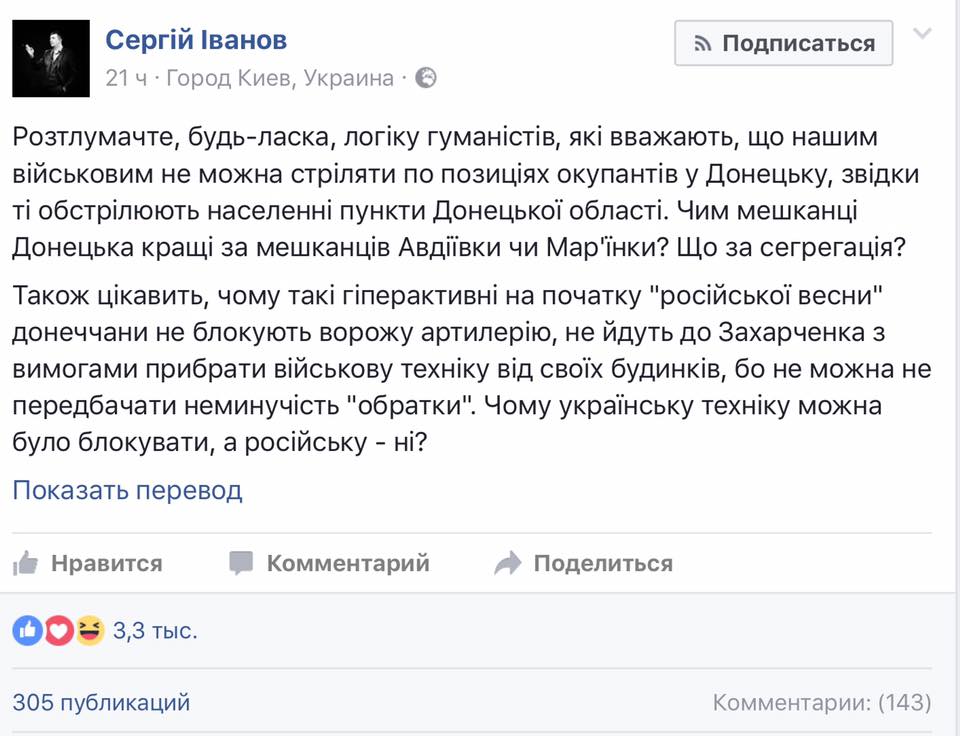The image size is (960, 736).
Task: Click the share arrow icon
Action: click(508, 563)
